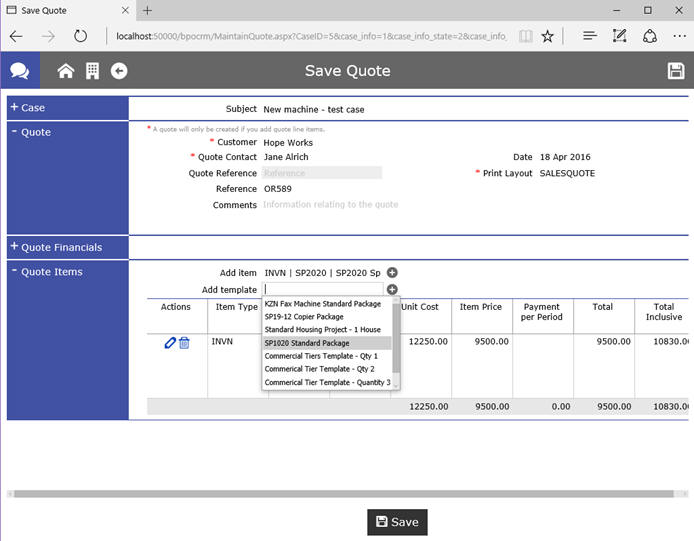
Task: Open a new browser tab
Action: pos(147,10)
